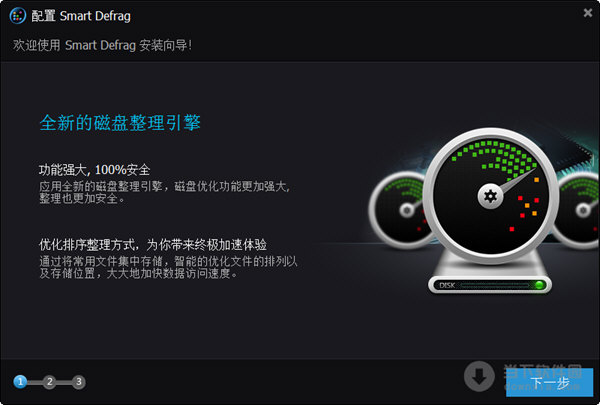Click the gear icon in the large gauge's center
The width and height of the screenshot is (600, 405).
point(490,196)
